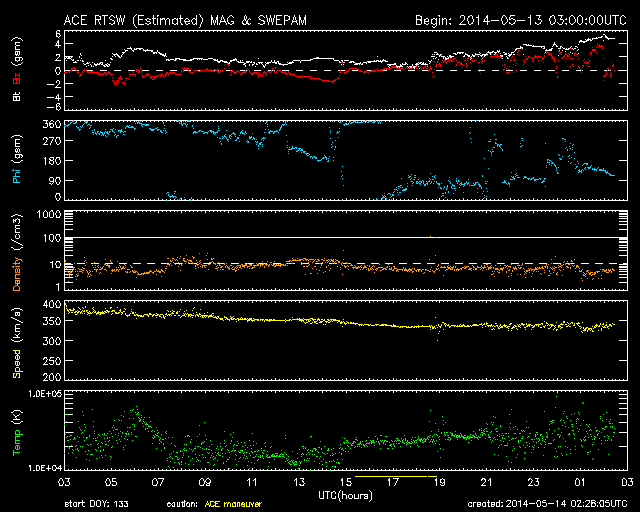Screen dimensions: 640x512
Task: Click the "created: 2014-05-14 02:26:05UTC" footer text
Action: coord(547,504)
